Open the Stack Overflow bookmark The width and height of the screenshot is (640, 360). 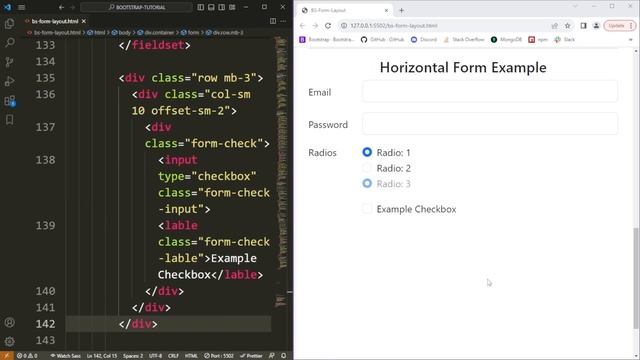[x=464, y=40]
